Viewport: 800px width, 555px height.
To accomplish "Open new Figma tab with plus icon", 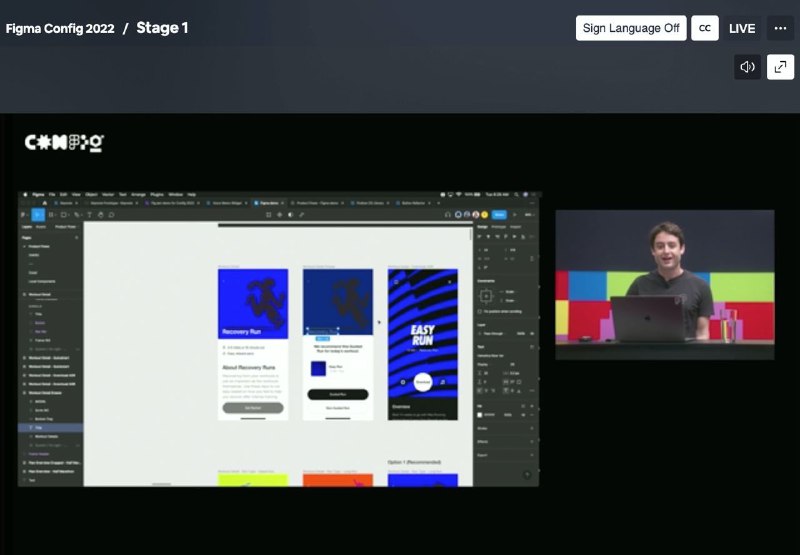I will 438,203.
